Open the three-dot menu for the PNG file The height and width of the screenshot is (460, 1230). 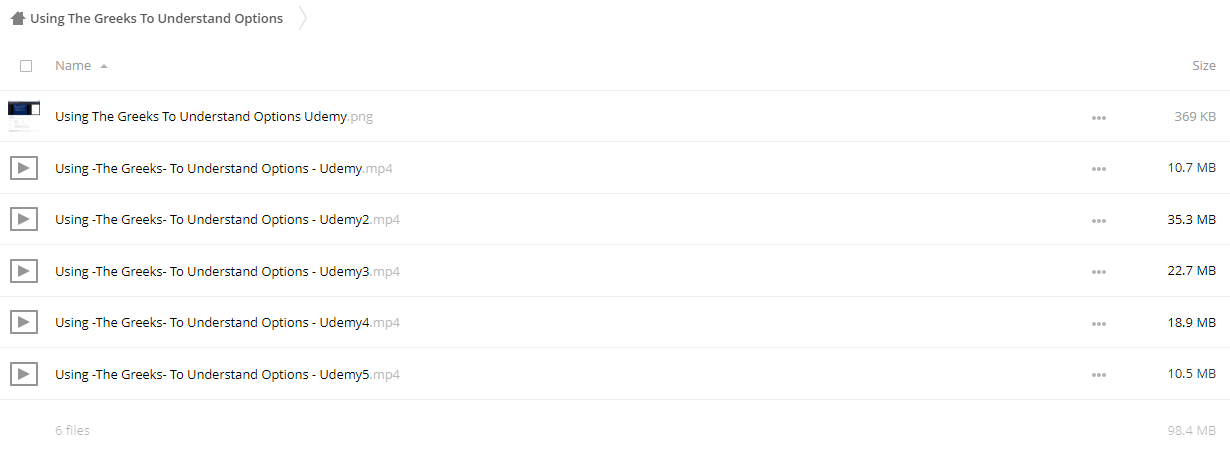click(x=1099, y=117)
